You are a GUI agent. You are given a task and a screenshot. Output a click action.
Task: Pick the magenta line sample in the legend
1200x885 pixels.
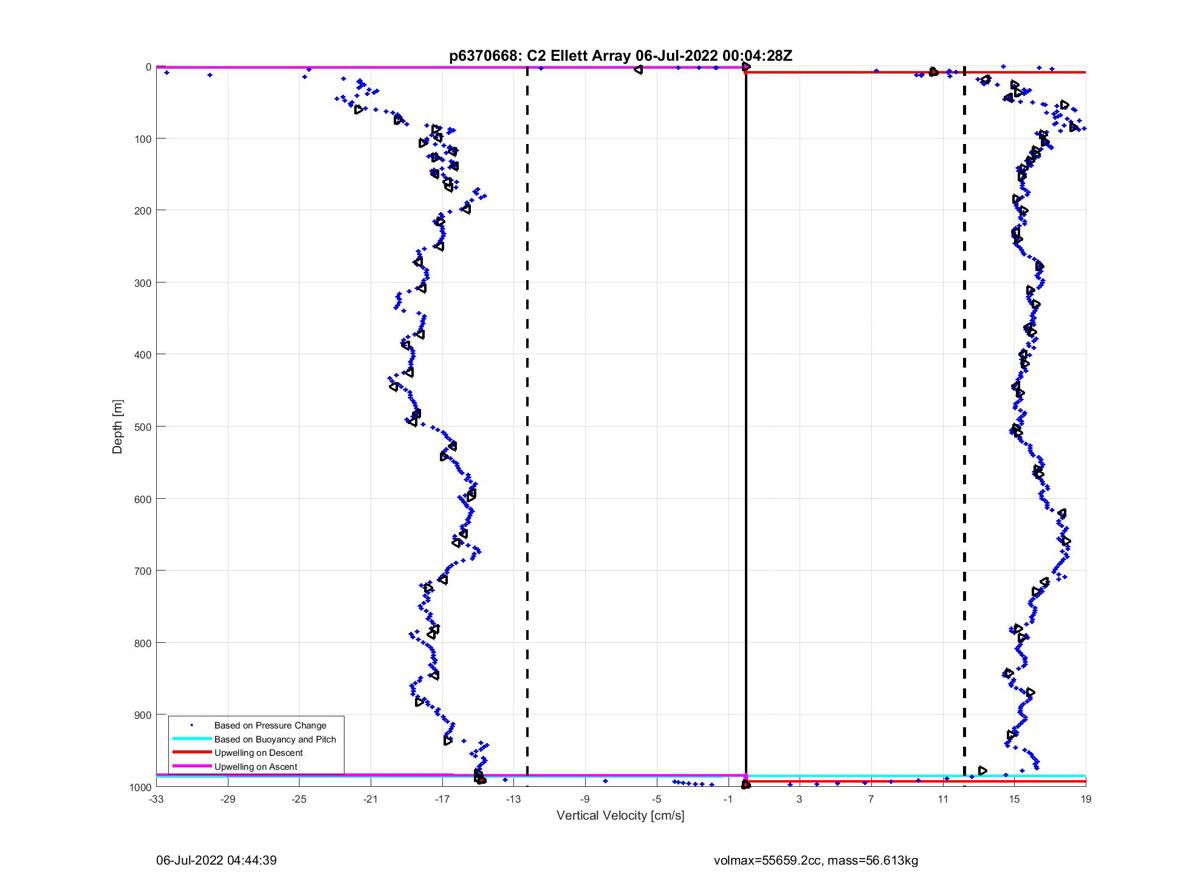191,767
